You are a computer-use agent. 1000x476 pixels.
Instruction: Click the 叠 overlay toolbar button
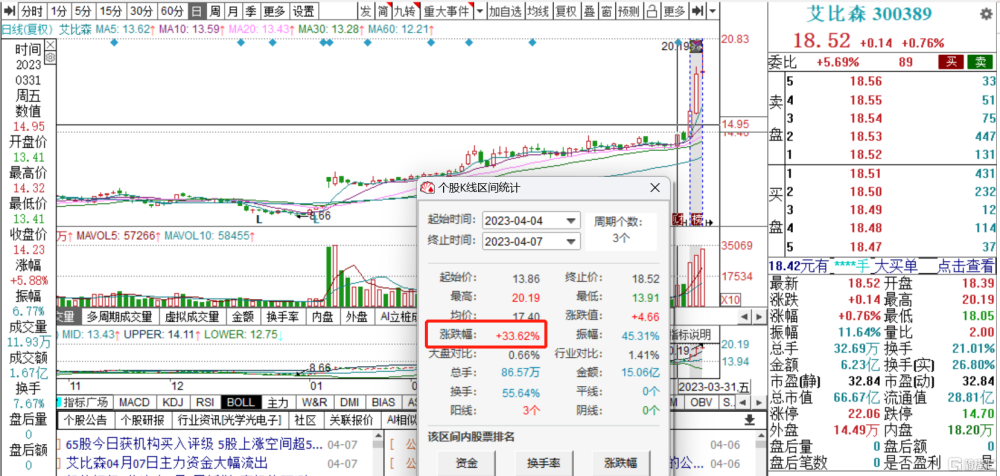pos(591,10)
